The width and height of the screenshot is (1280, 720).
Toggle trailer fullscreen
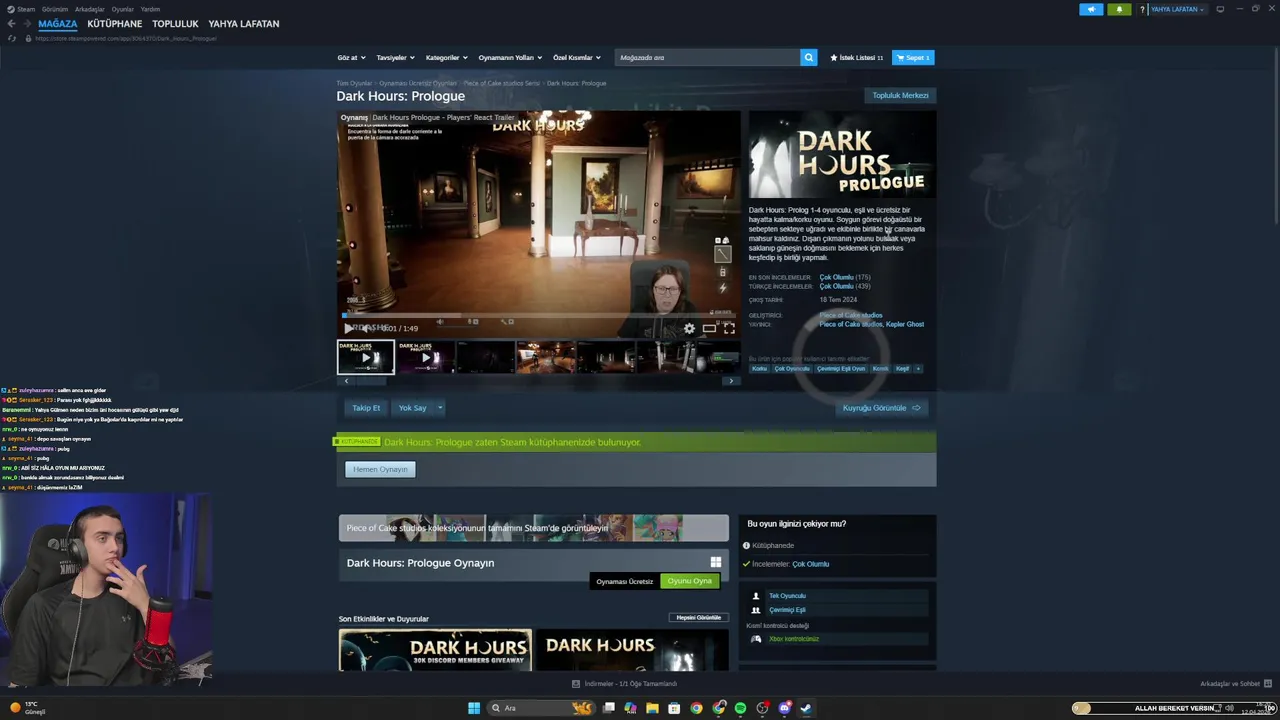729,328
